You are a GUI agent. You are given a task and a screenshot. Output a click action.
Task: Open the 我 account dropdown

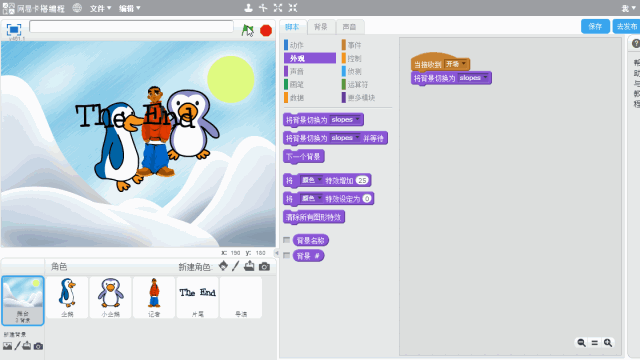(629, 8)
